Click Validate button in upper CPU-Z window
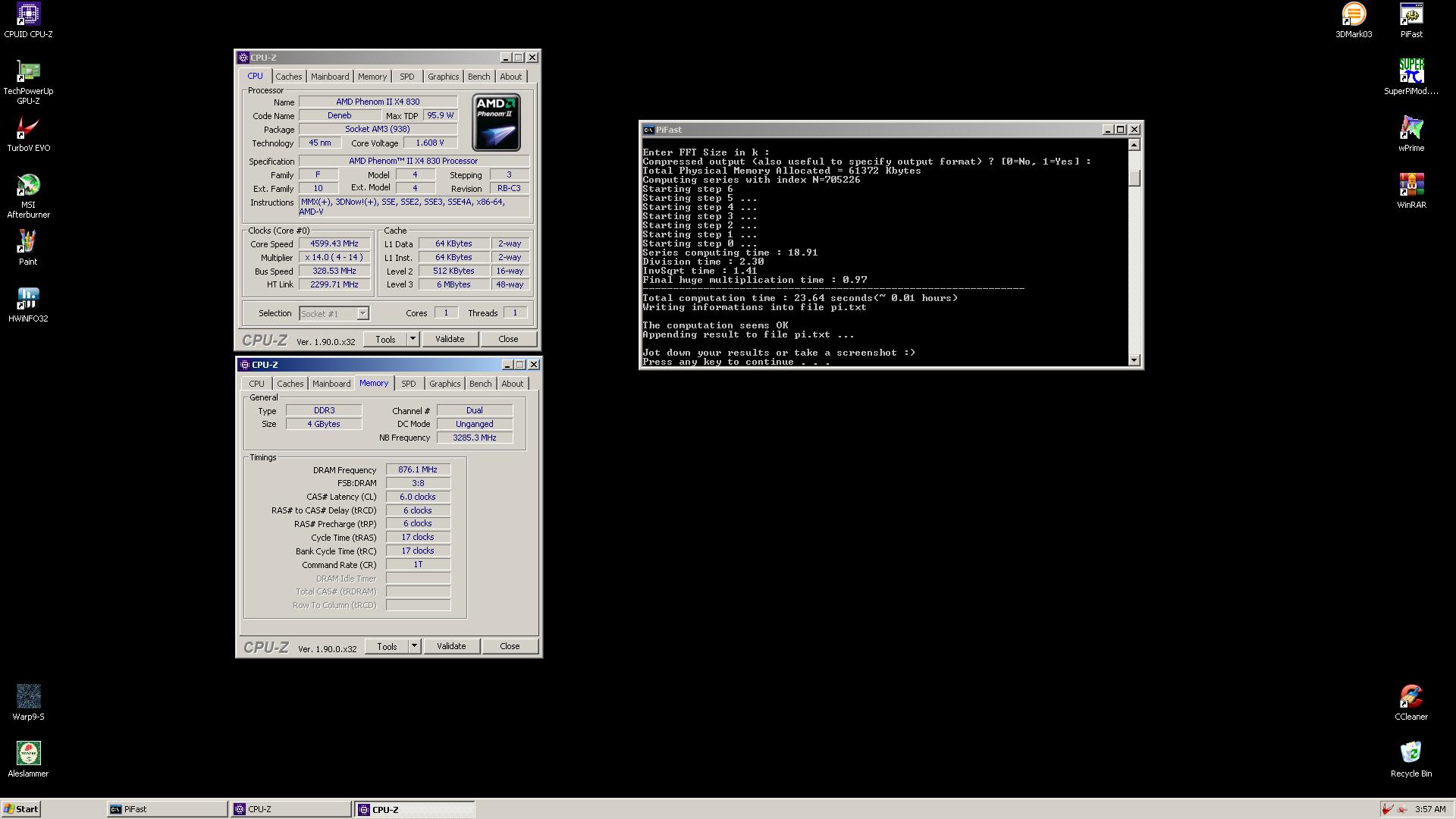The height and width of the screenshot is (819, 1456). (x=450, y=339)
